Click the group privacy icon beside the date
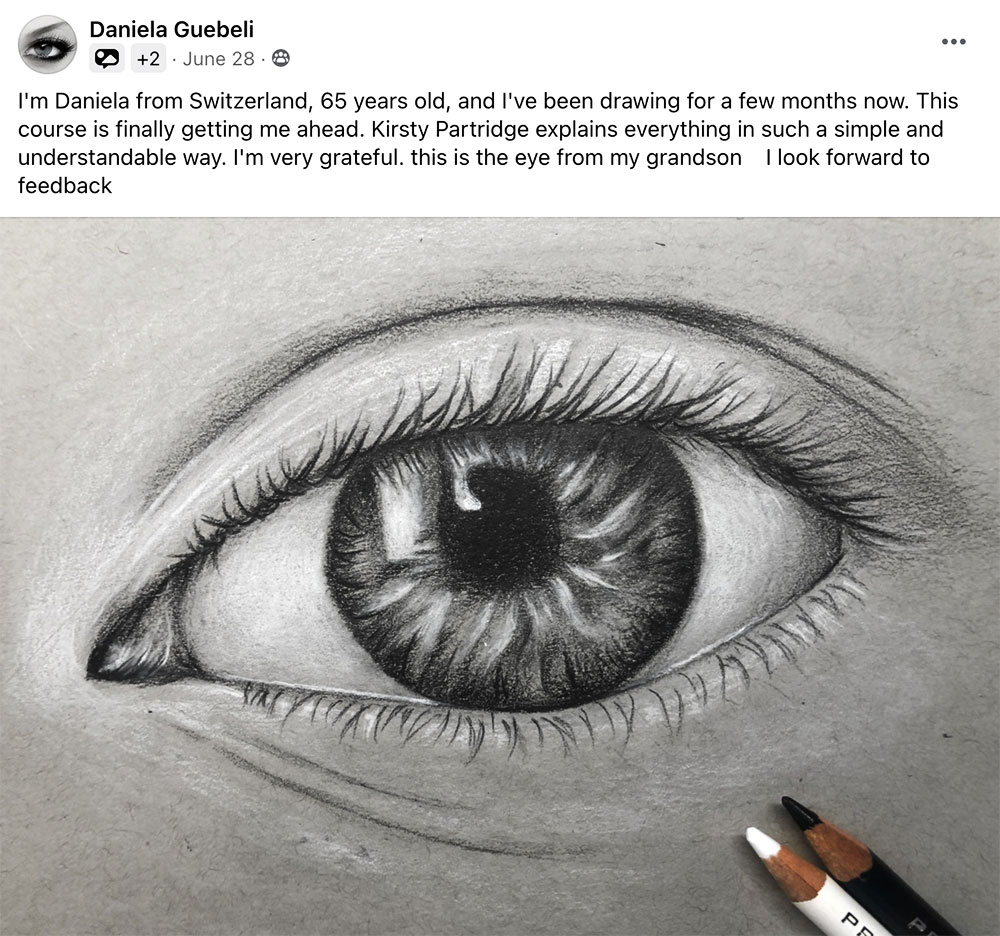 281,58
